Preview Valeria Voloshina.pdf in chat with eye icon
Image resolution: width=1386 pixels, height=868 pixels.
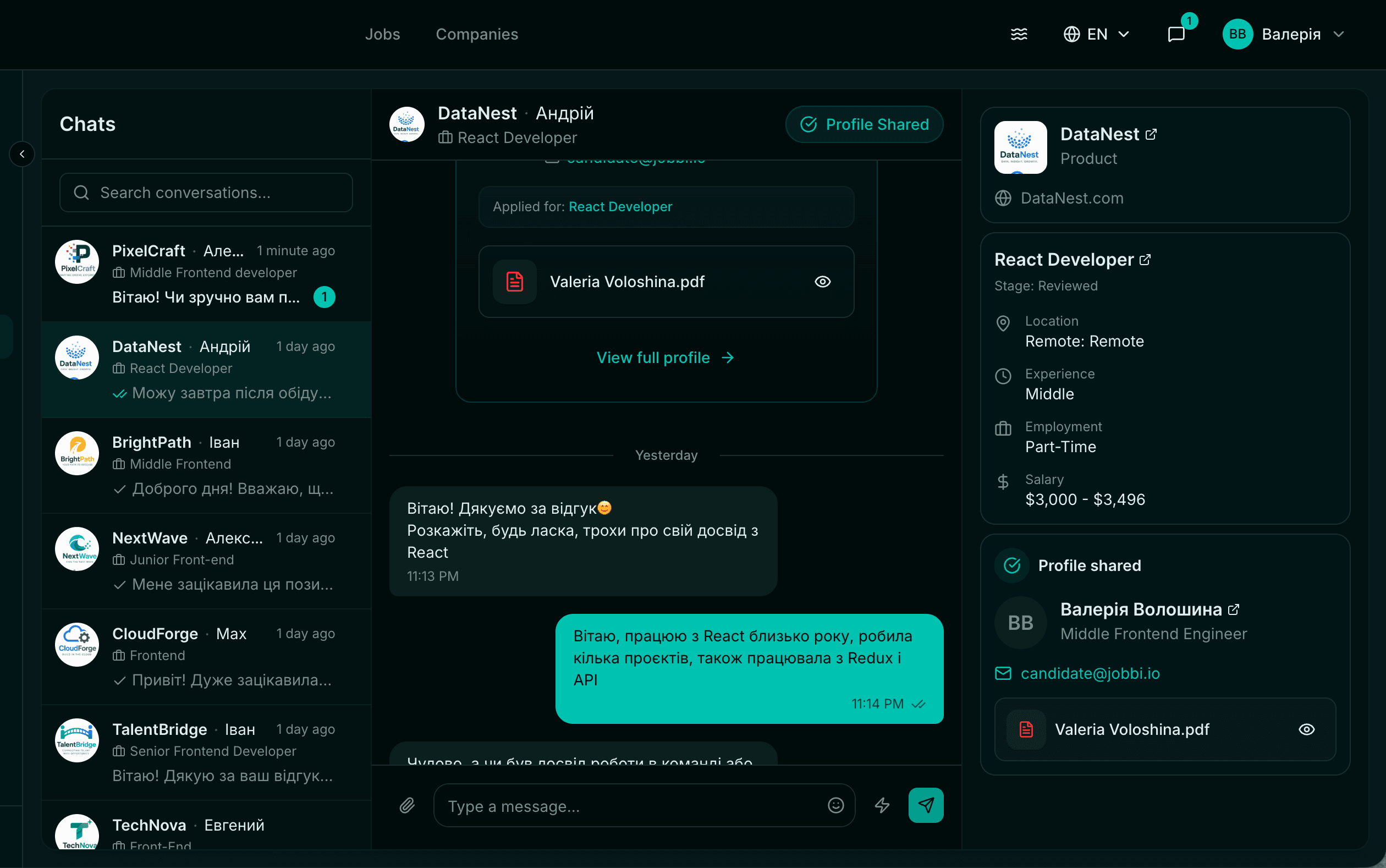[x=822, y=282]
